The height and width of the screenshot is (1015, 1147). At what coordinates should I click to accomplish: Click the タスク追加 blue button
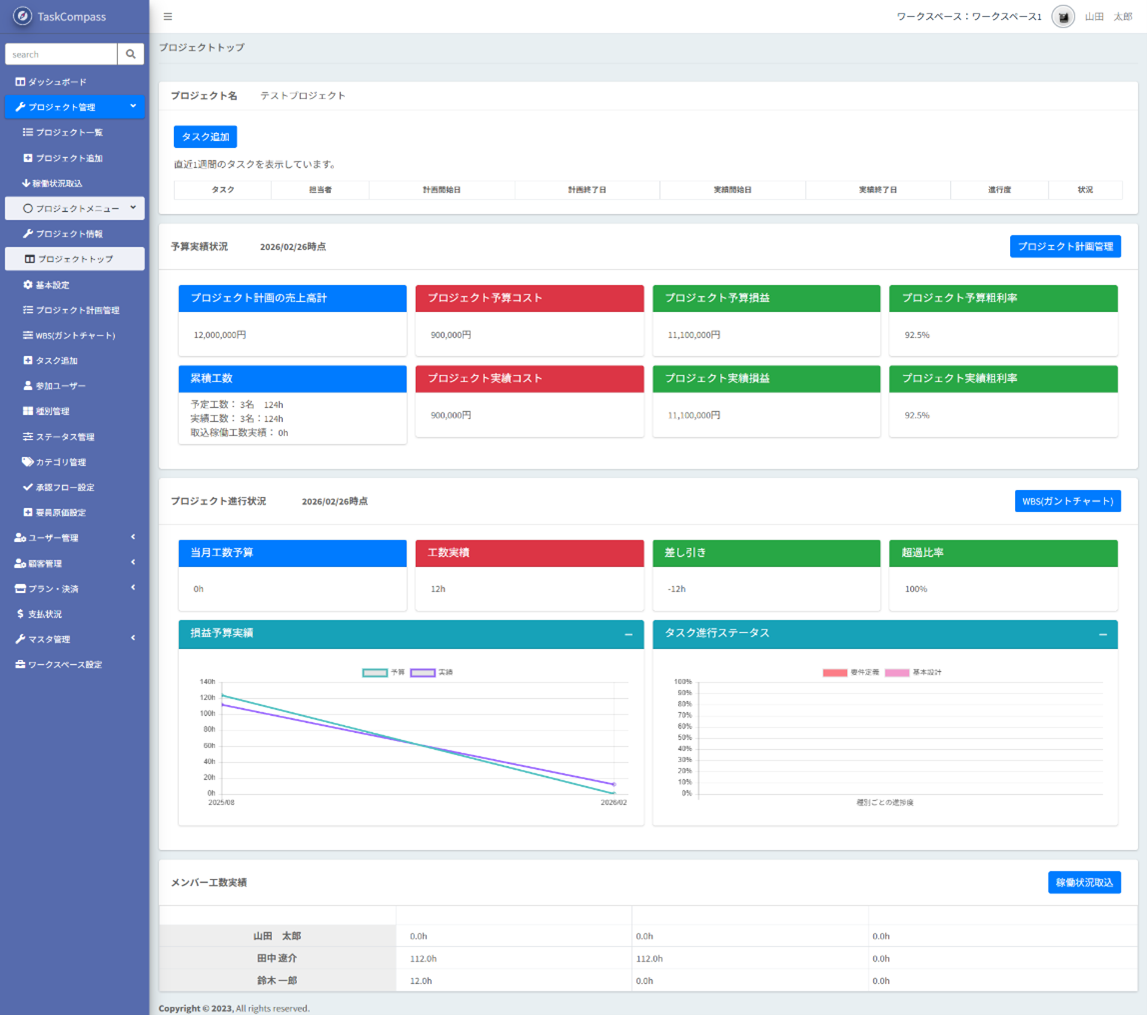pos(205,137)
